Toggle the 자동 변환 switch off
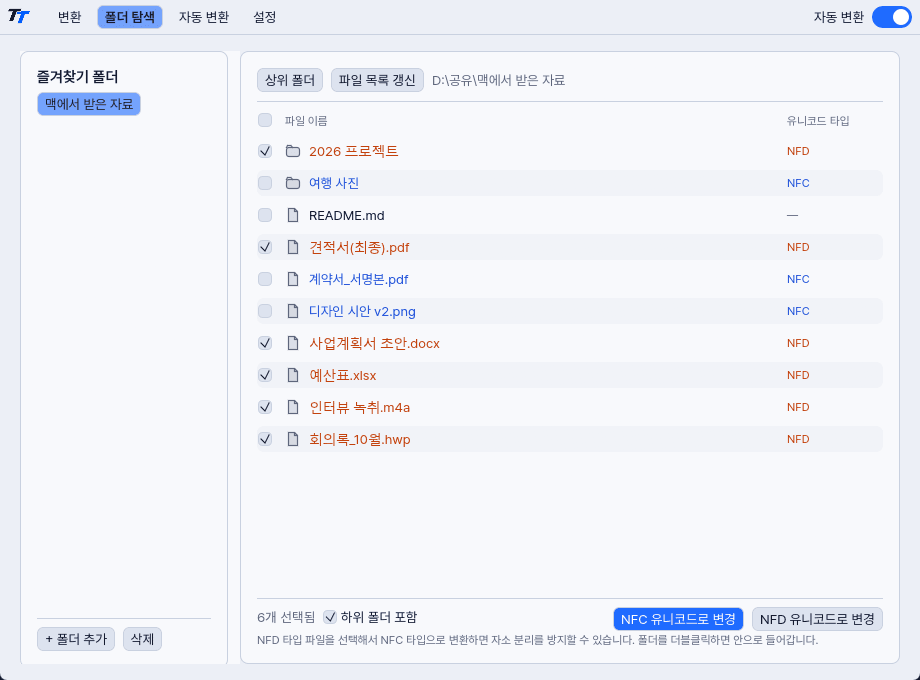Image resolution: width=920 pixels, height=680 pixels. (x=891, y=17)
